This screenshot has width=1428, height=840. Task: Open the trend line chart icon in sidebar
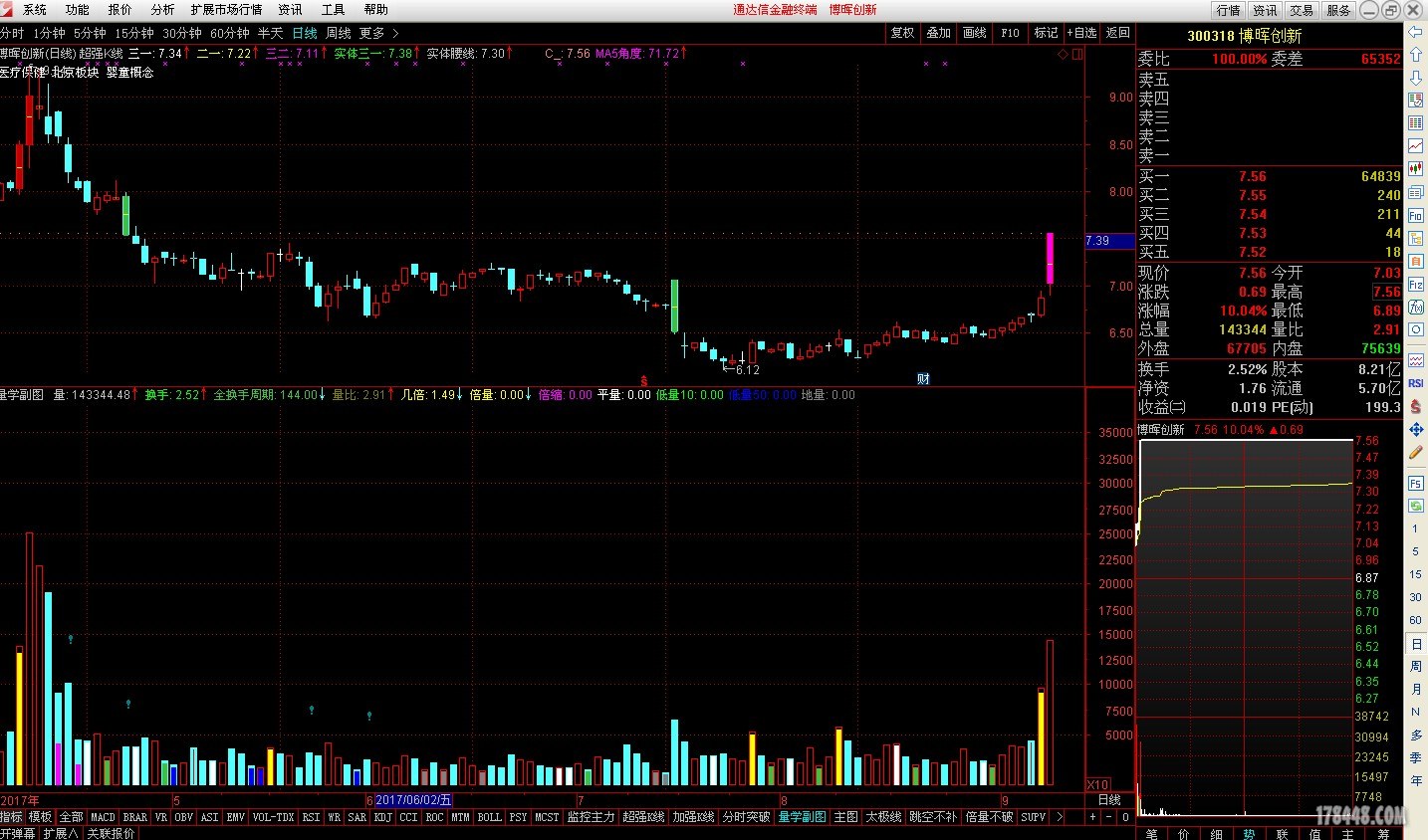click(x=1415, y=146)
